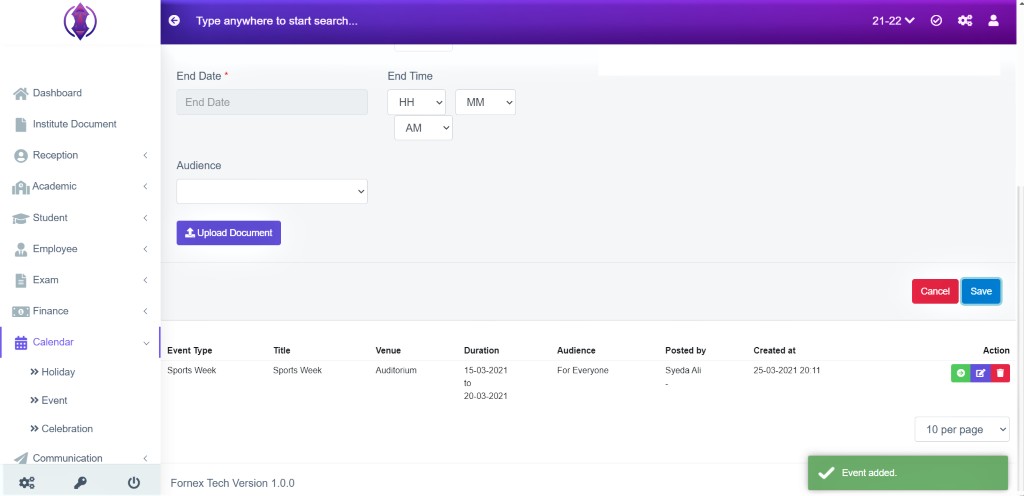
Task: Open End Time MM dropdown
Action: tap(485, 102)
